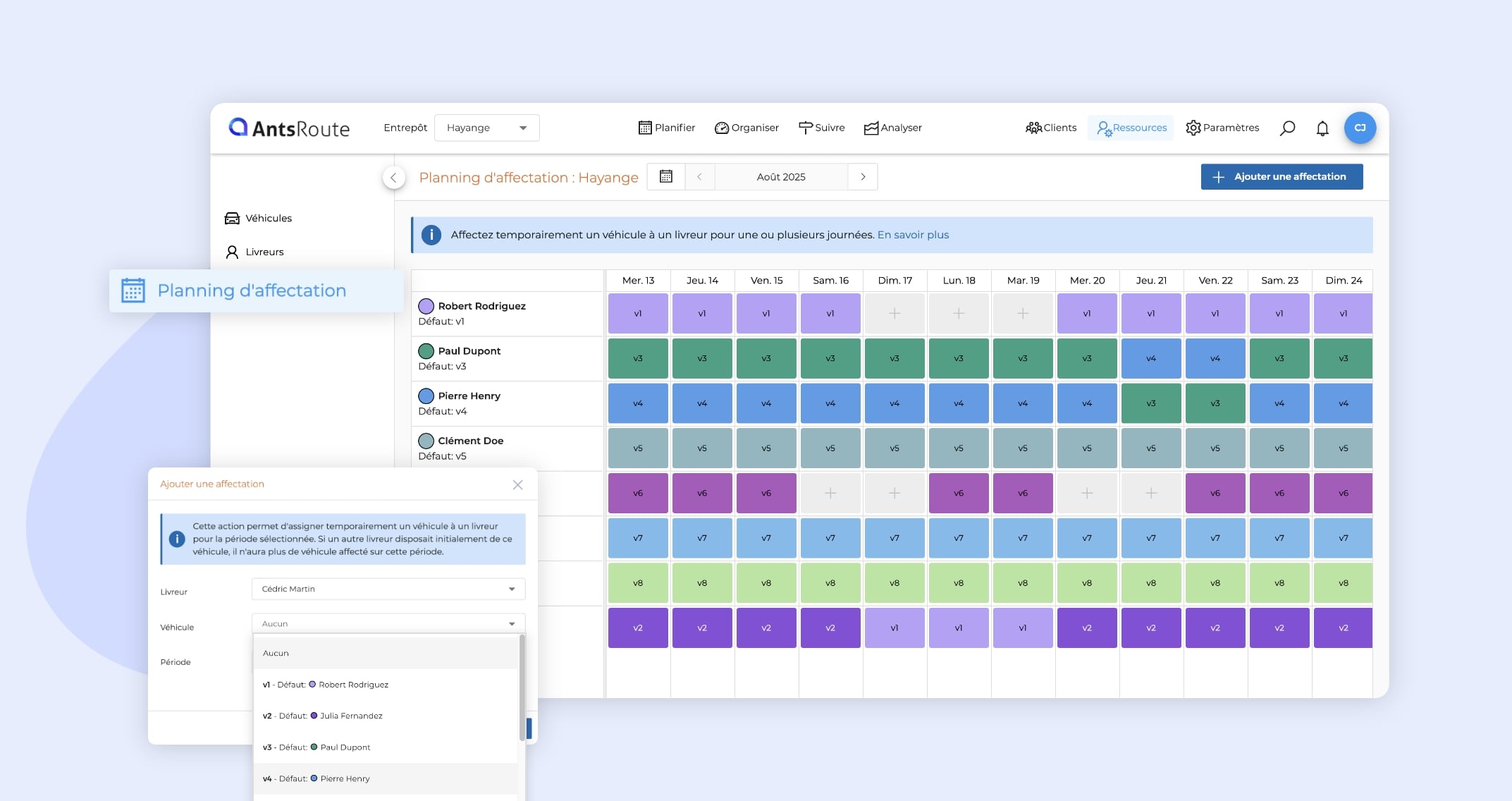Click the v1 cell in bottom row Dim. 17
1512x801 pixels.
[895, 628]
